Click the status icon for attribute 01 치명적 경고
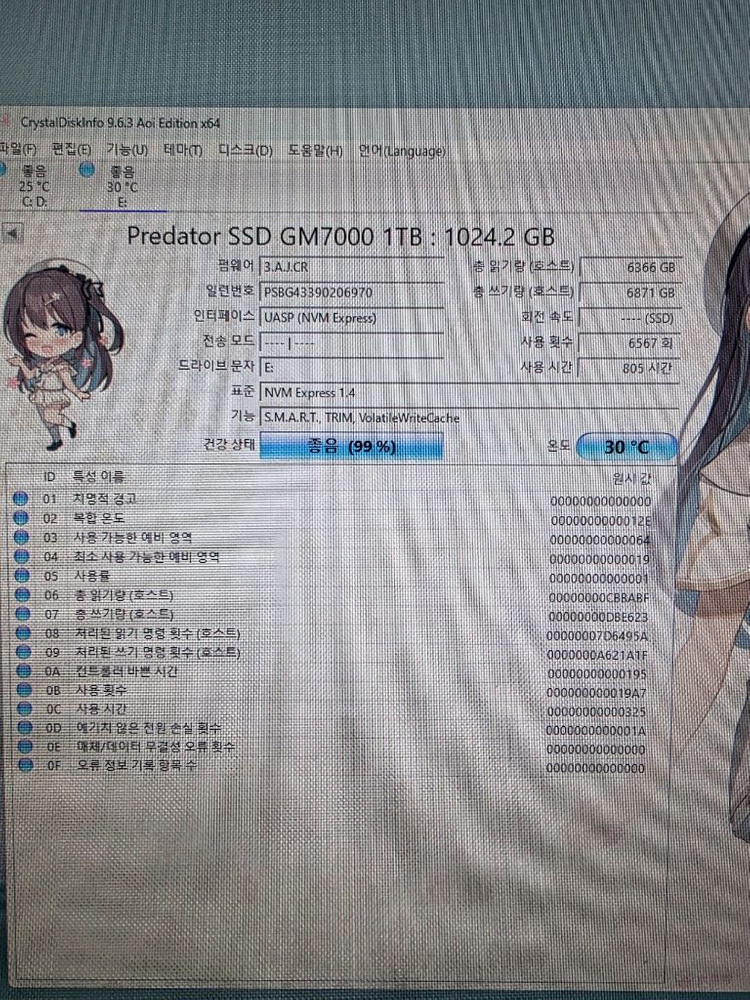The image size is (750, 1000). pyautogui.click(x=20, y=499)
